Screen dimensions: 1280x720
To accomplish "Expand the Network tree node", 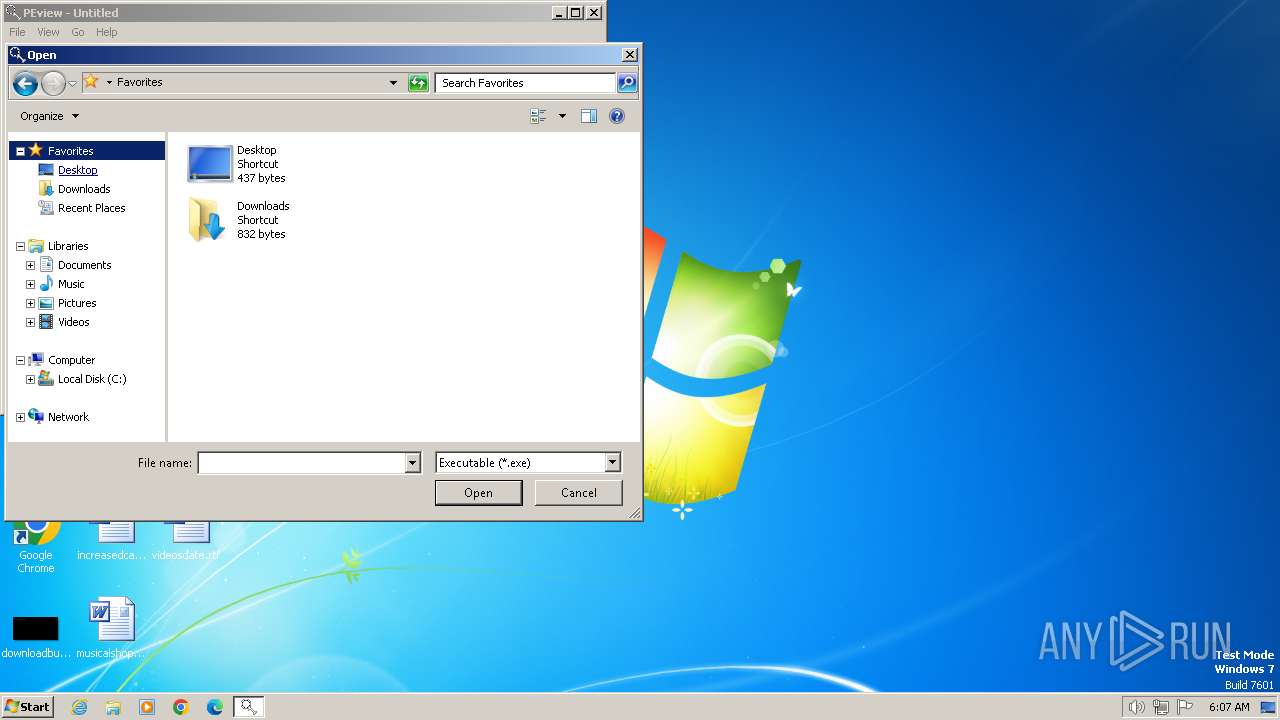I will coord(20,417).
